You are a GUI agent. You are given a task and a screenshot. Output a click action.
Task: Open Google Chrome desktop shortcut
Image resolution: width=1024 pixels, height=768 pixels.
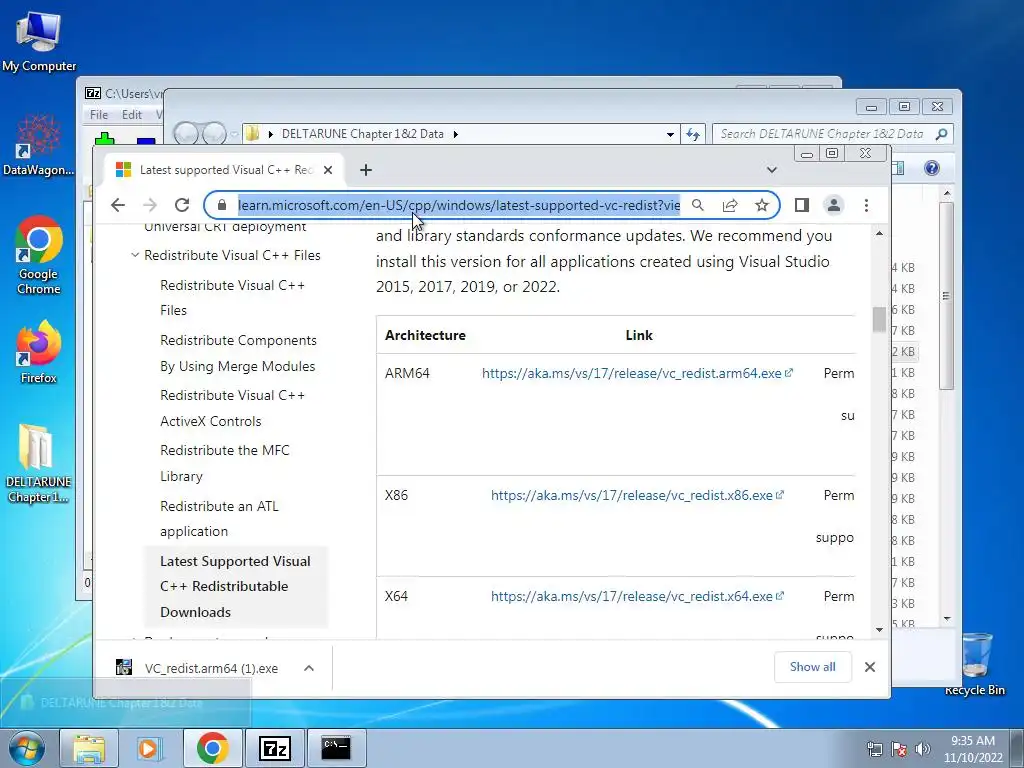39,256
